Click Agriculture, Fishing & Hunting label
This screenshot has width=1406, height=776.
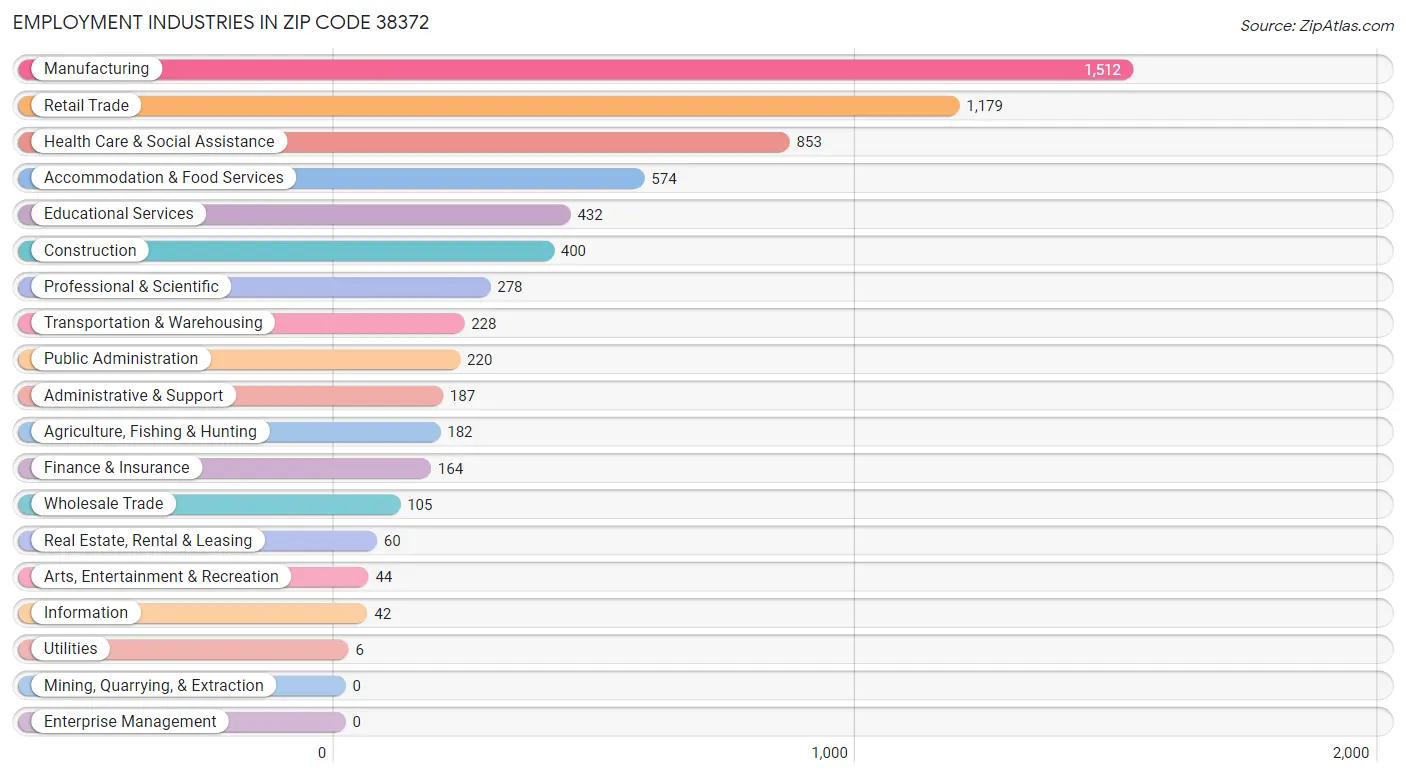[x=150, y=432]
